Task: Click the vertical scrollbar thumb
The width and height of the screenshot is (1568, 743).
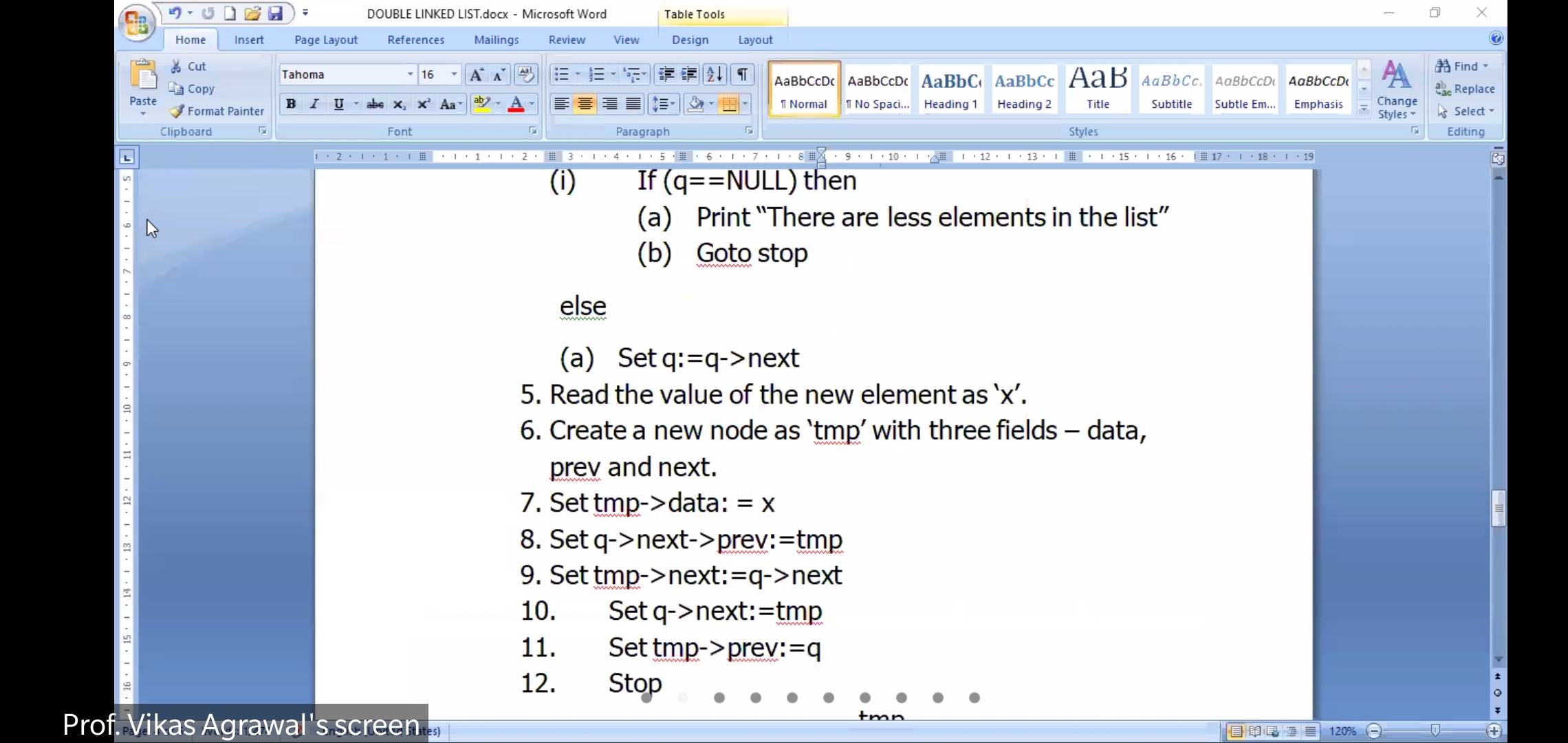Action: [x=1498, y=508]
